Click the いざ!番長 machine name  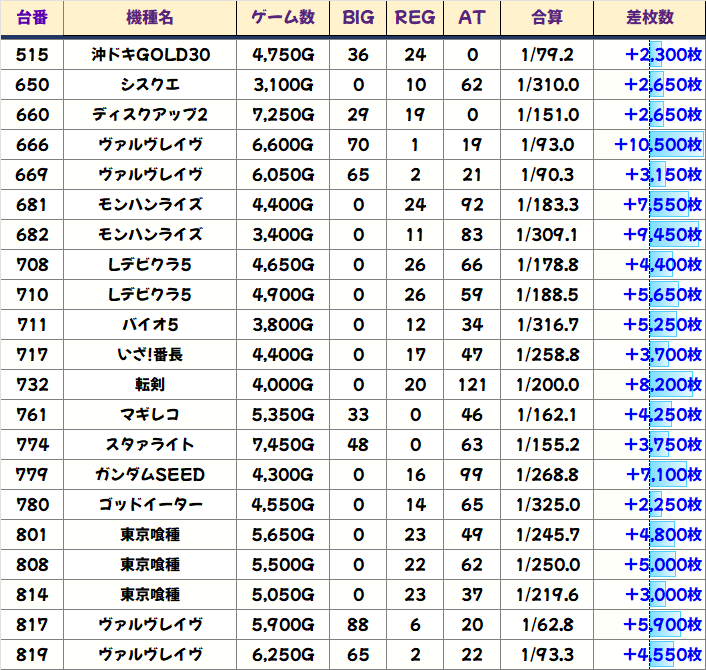(150, 355)
